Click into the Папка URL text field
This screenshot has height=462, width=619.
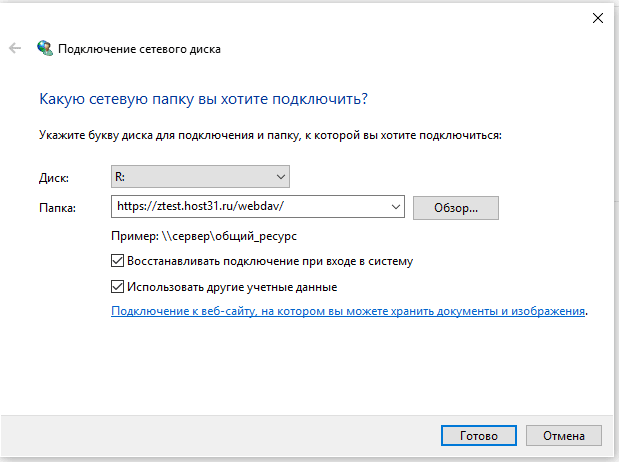click(x=250, y=208)
